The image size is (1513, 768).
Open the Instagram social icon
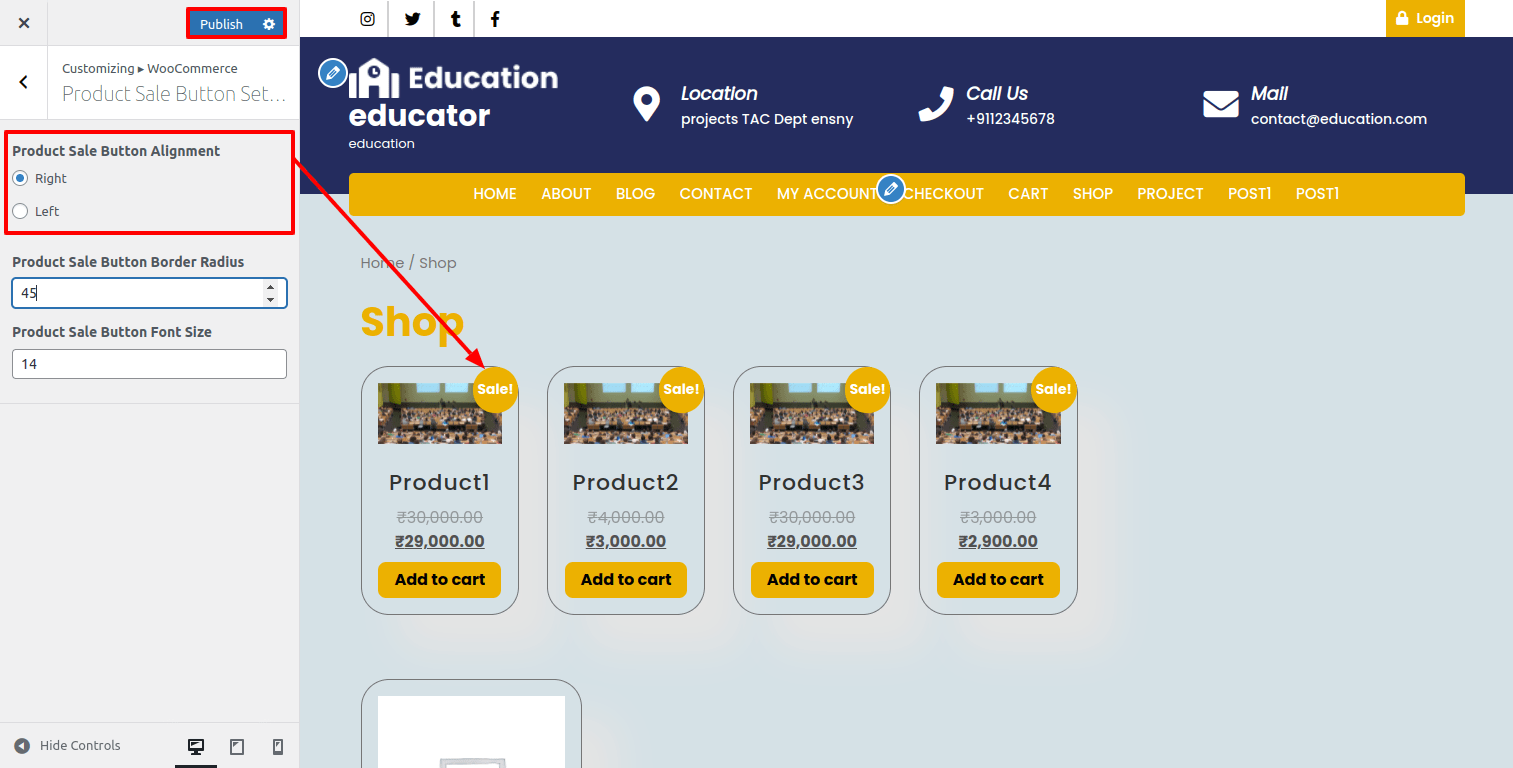pos(368,19)
